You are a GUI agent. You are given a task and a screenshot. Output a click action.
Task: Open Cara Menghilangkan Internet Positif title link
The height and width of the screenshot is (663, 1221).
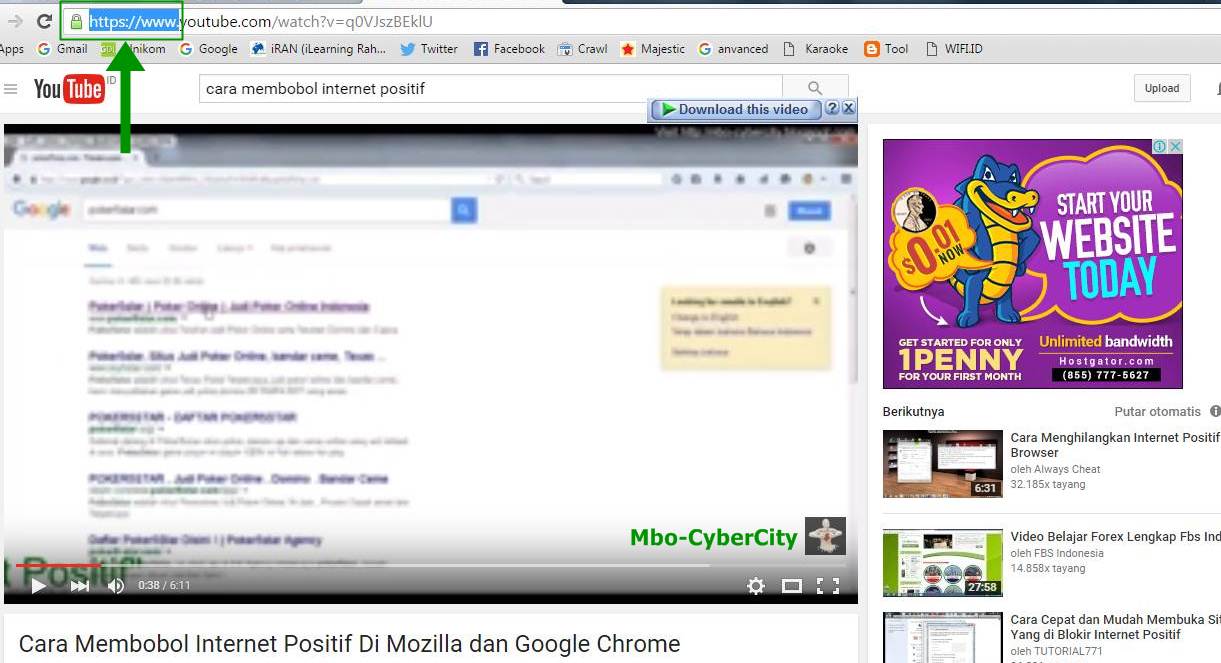coord(1115,445)
